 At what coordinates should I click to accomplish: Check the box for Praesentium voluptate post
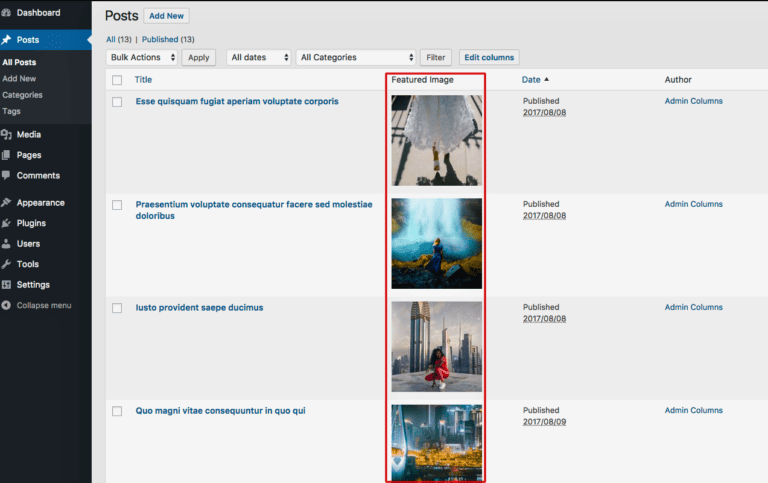117,205
